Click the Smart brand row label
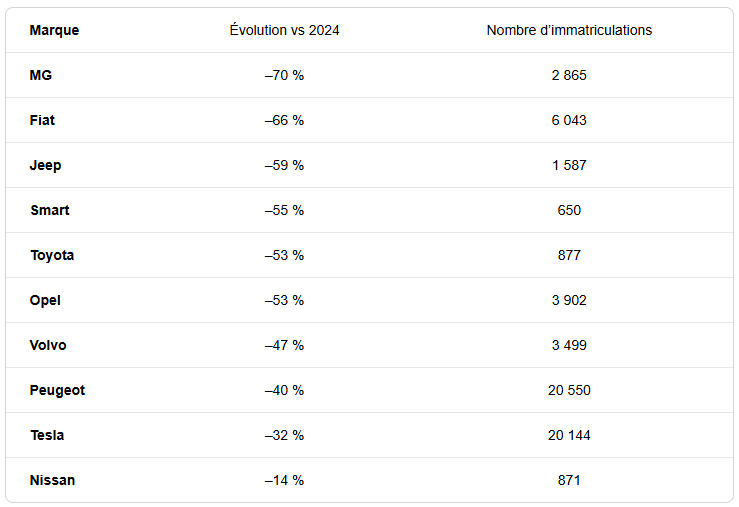This screenshot has width=739, height=507. tap(50, 210)
